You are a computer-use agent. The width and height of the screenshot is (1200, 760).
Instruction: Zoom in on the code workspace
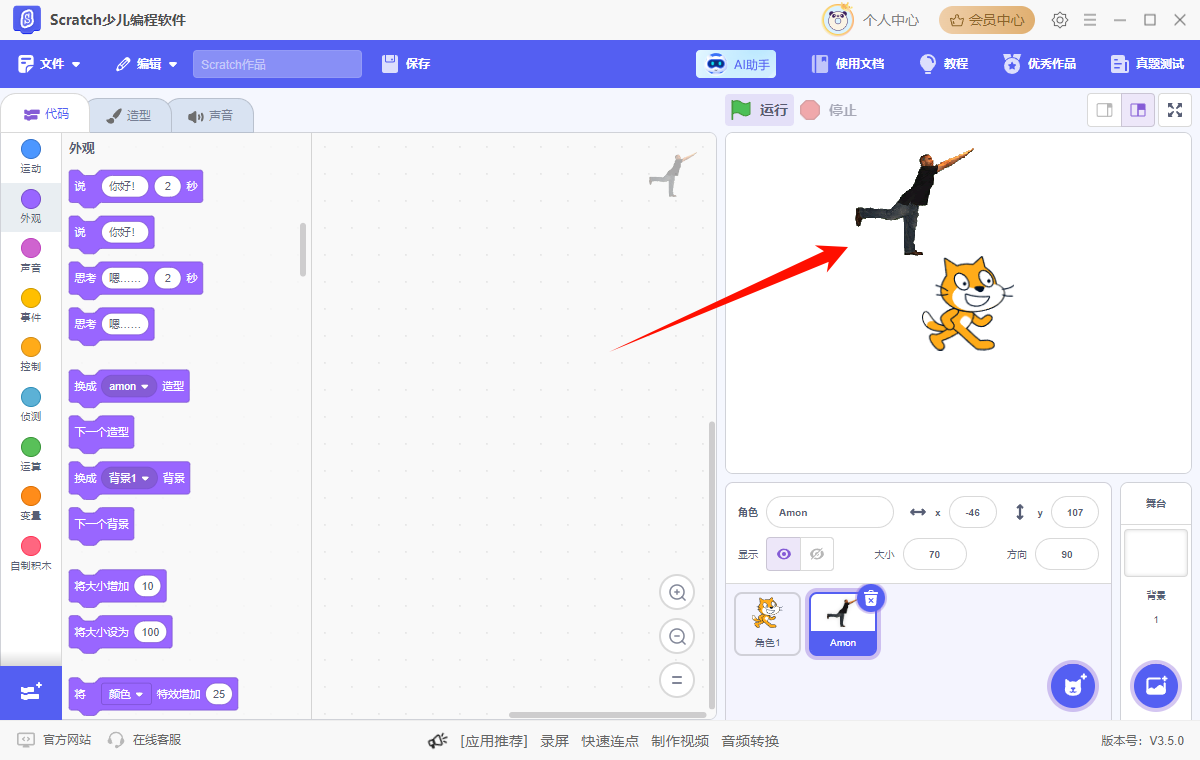(x=677, y=593)
